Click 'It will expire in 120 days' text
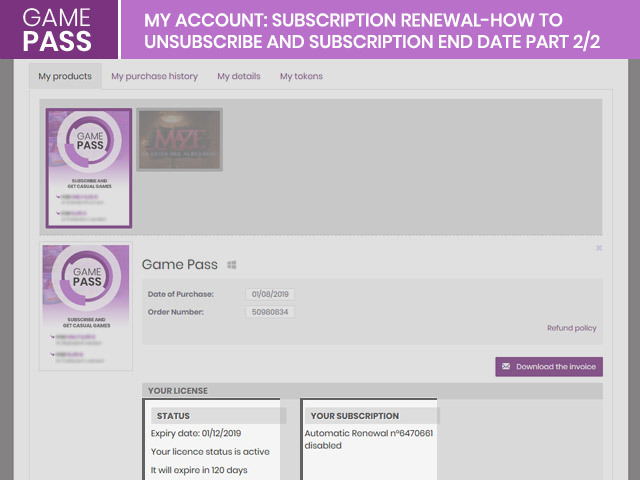640x480 pixels. [199, 470]
